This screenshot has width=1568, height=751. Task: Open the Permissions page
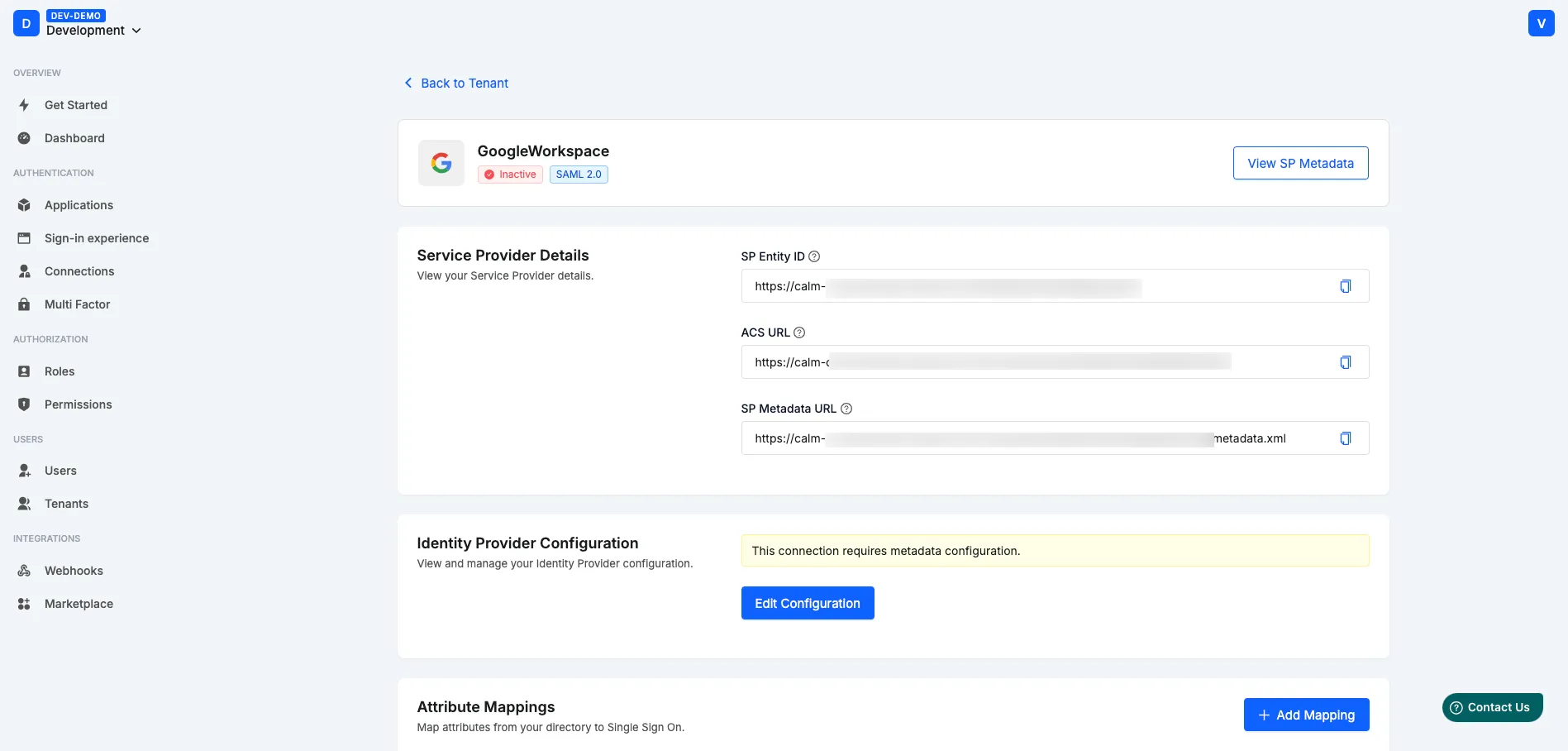pos(78,404)
